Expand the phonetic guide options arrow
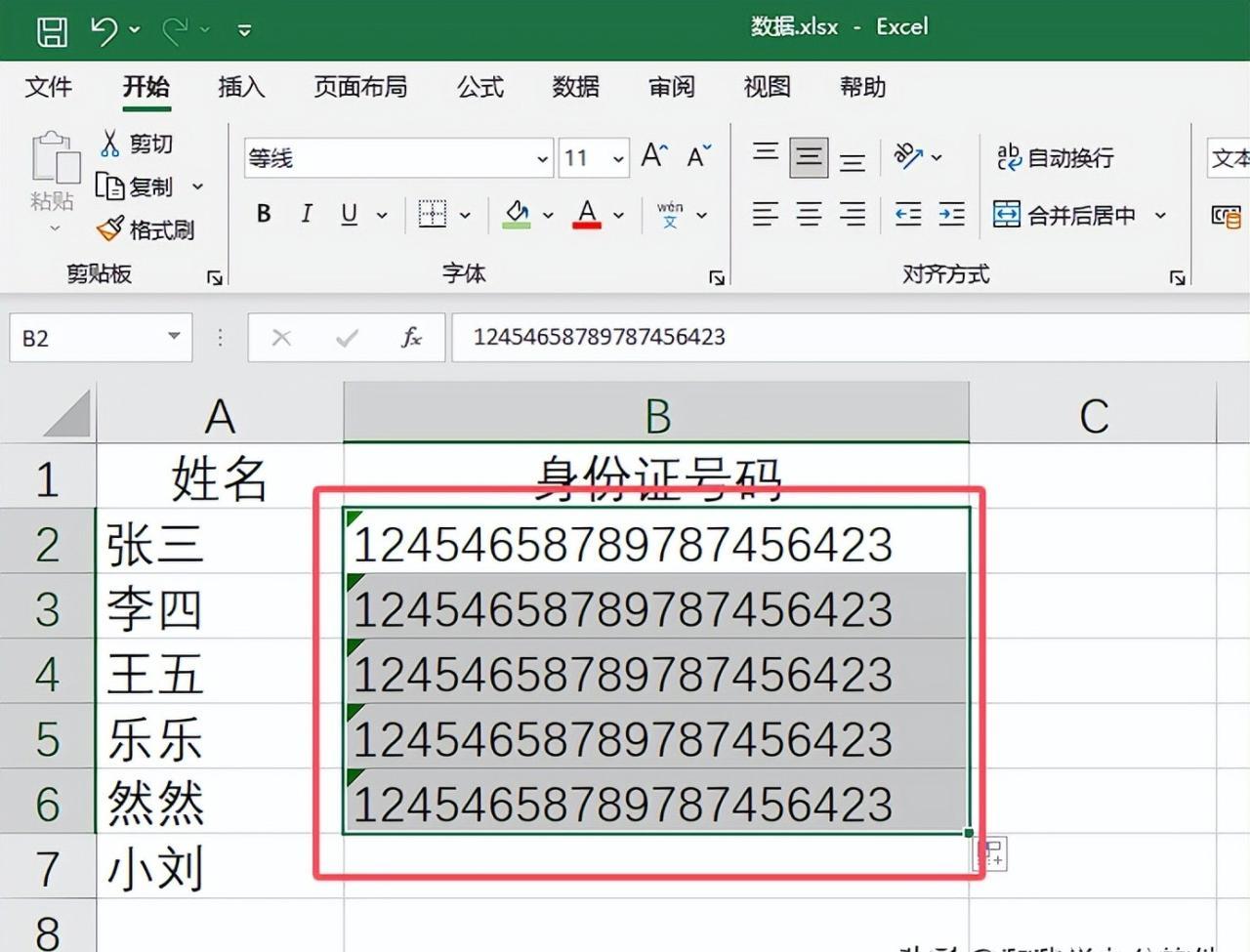Viewport: 1250px width, 952px height. (701, 215)
